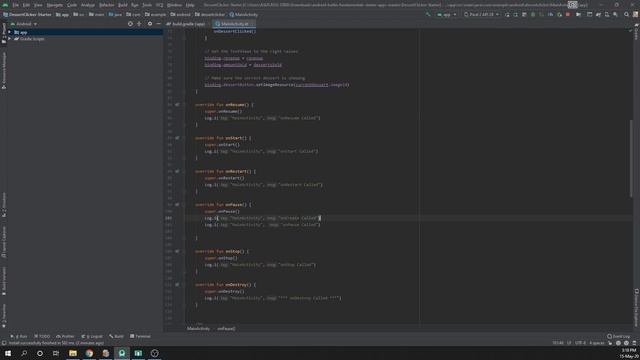
Task: Hide the Project panel with minus icon
Action: [158, 24]
